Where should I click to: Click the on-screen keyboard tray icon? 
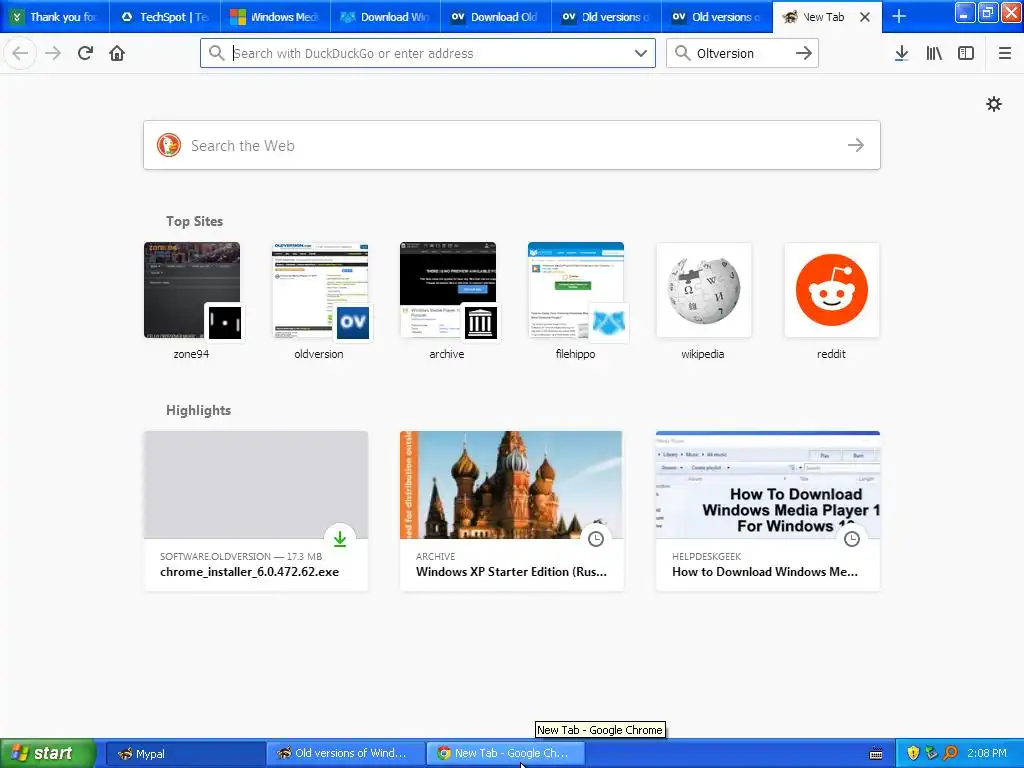point(876,754)
